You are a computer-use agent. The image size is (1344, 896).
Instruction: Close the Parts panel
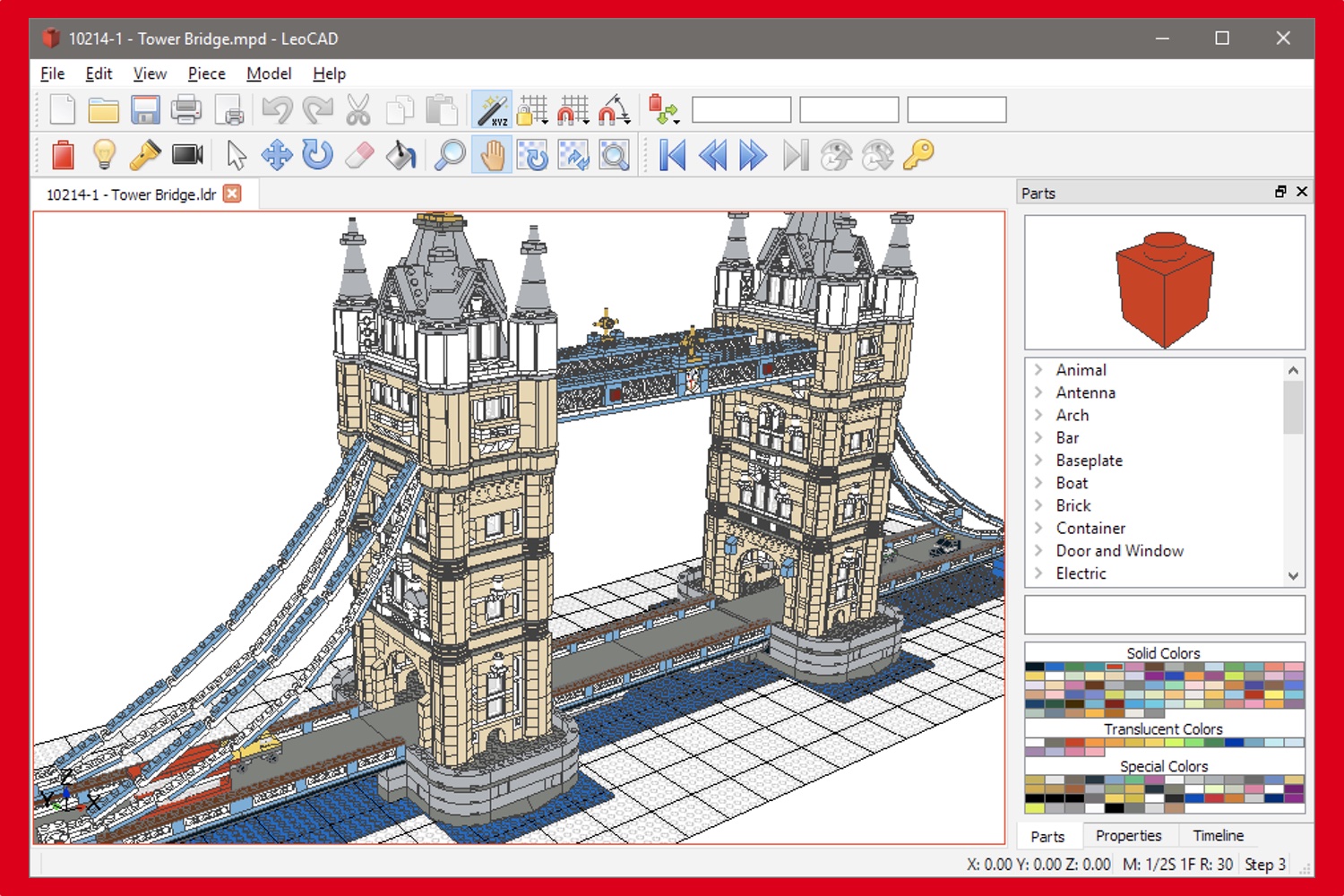1302,192
